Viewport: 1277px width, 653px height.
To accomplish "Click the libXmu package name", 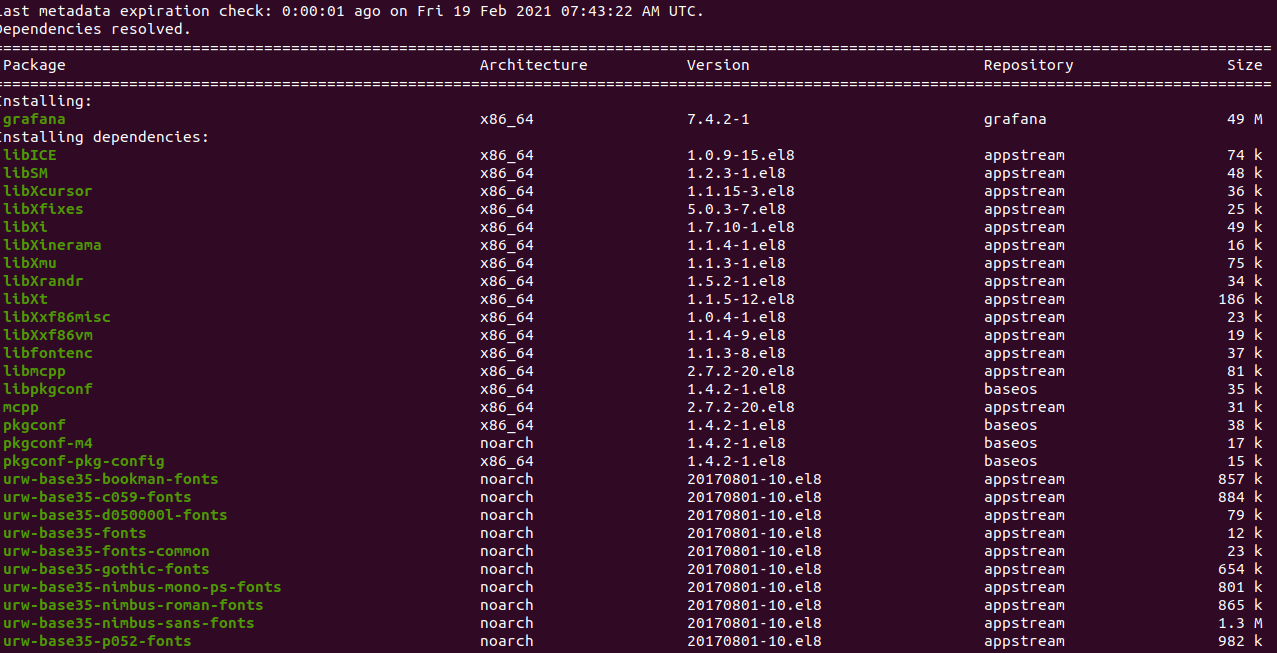I will (x=29, y=263).
